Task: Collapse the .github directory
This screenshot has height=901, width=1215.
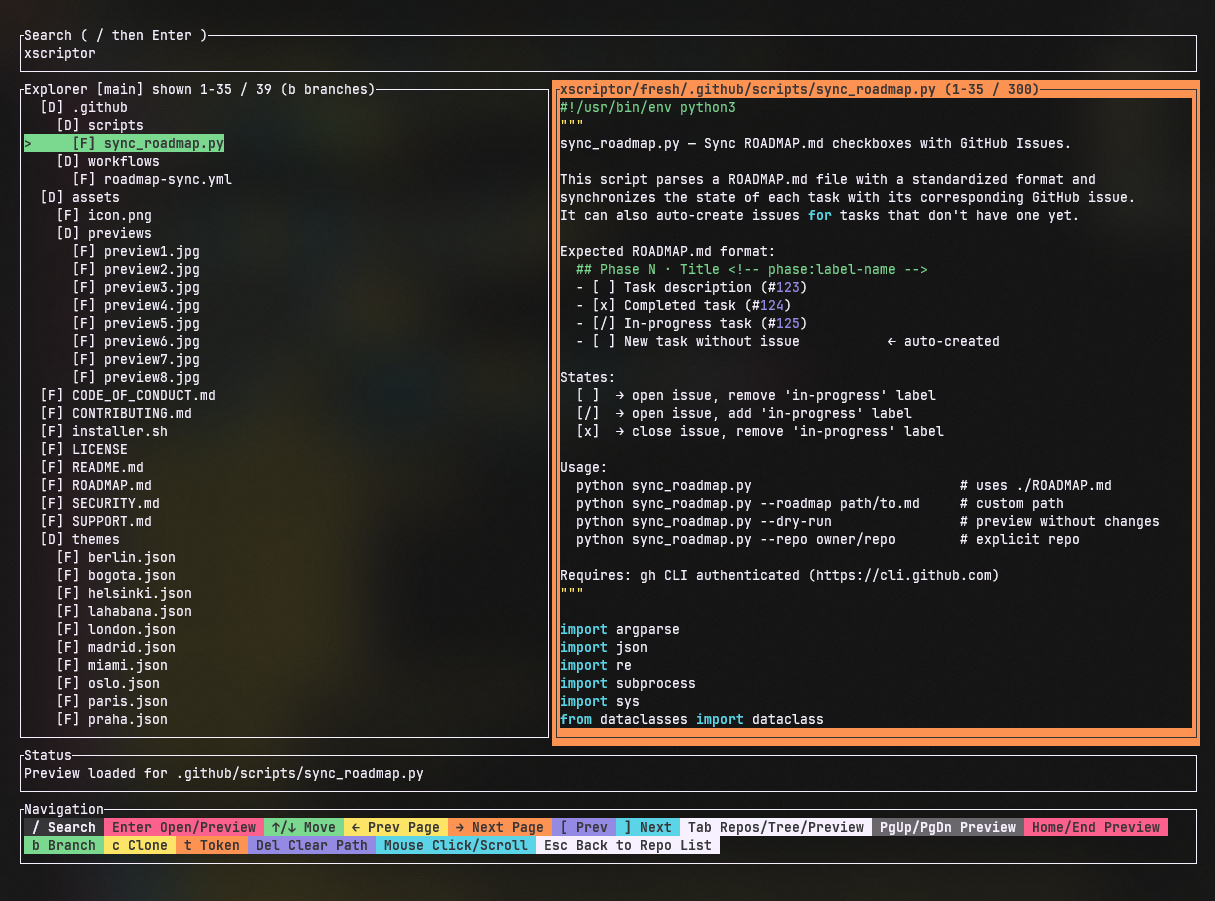Action: (84, 107)
